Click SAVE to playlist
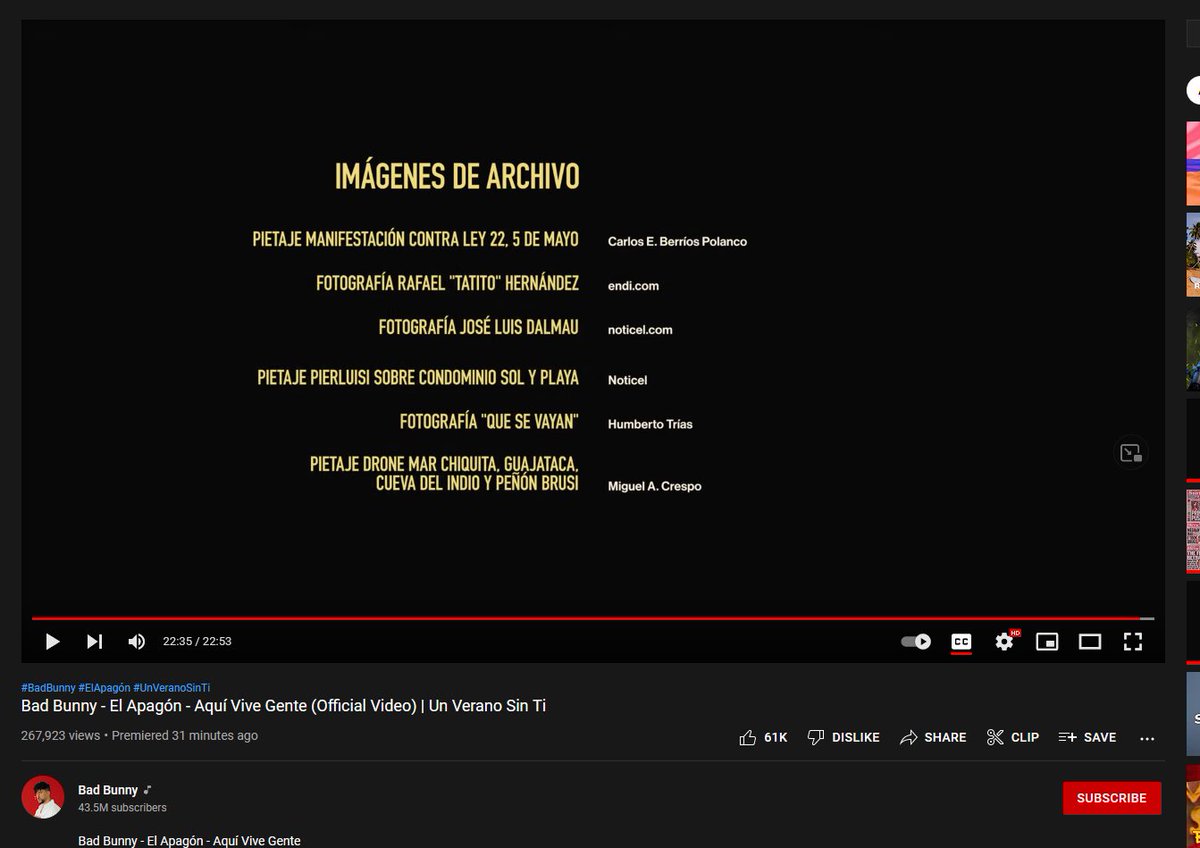This screenshot has width=1200, height=848. tap(1087, 737)
